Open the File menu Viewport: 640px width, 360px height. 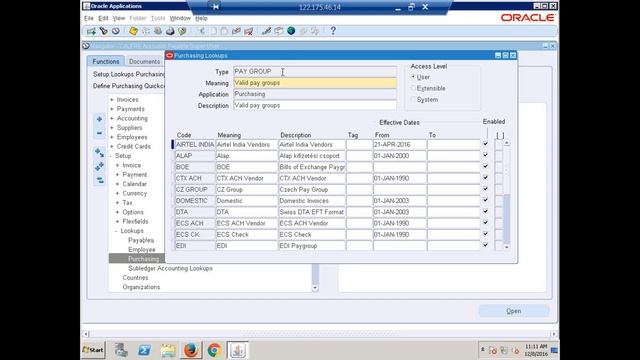pyautogui.click(x=89, y=18)
